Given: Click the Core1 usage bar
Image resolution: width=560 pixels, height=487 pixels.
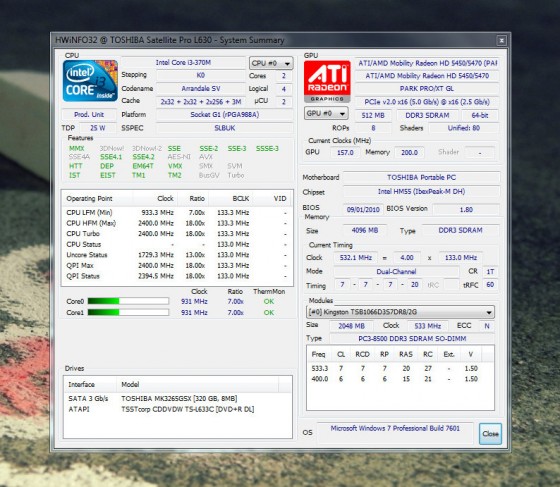Looking at the screenshot, I should click(128, 312).
